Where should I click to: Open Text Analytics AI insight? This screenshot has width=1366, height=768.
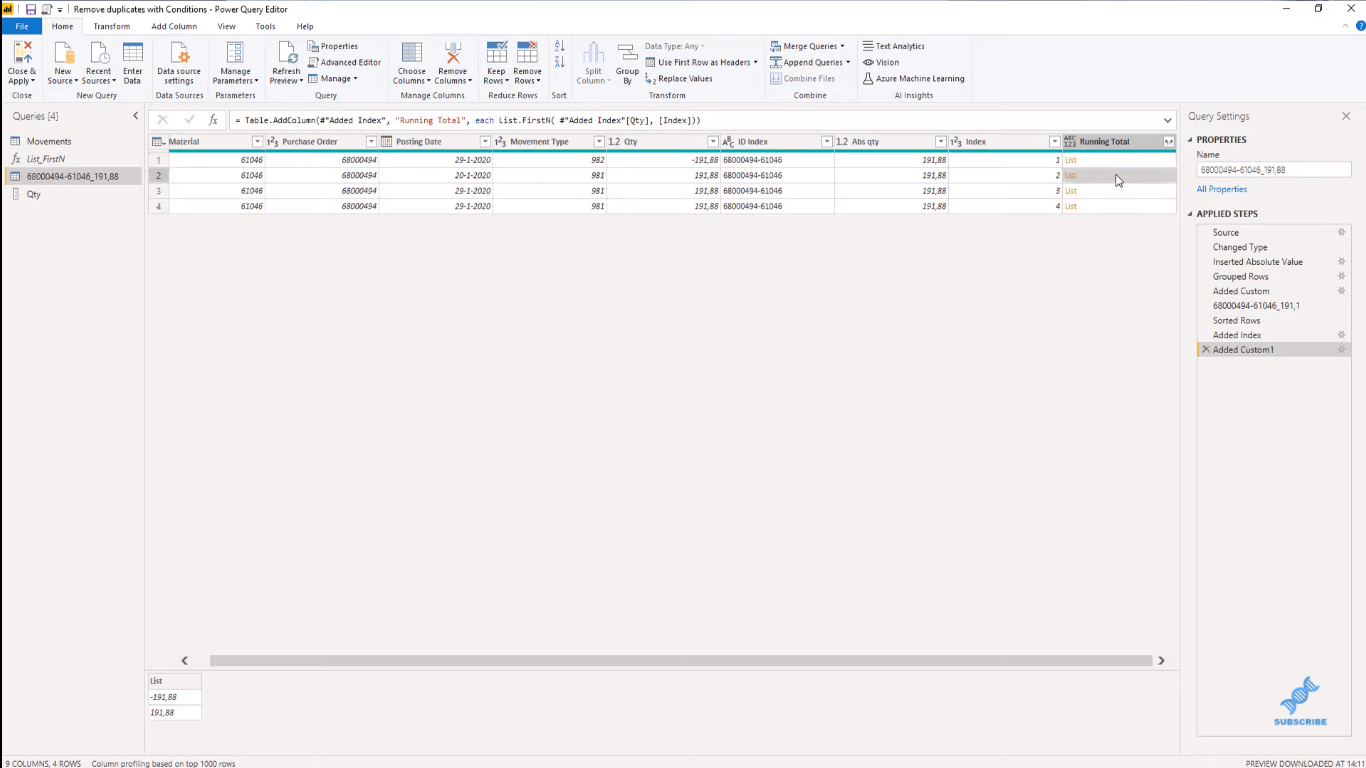[894, 46]
